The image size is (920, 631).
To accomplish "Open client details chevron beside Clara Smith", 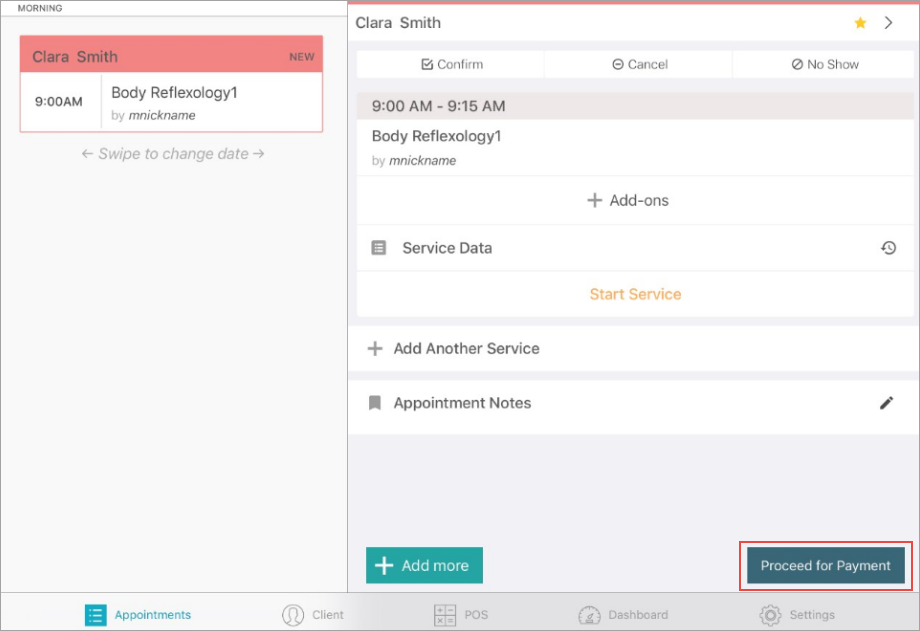I will click(888, 23).
